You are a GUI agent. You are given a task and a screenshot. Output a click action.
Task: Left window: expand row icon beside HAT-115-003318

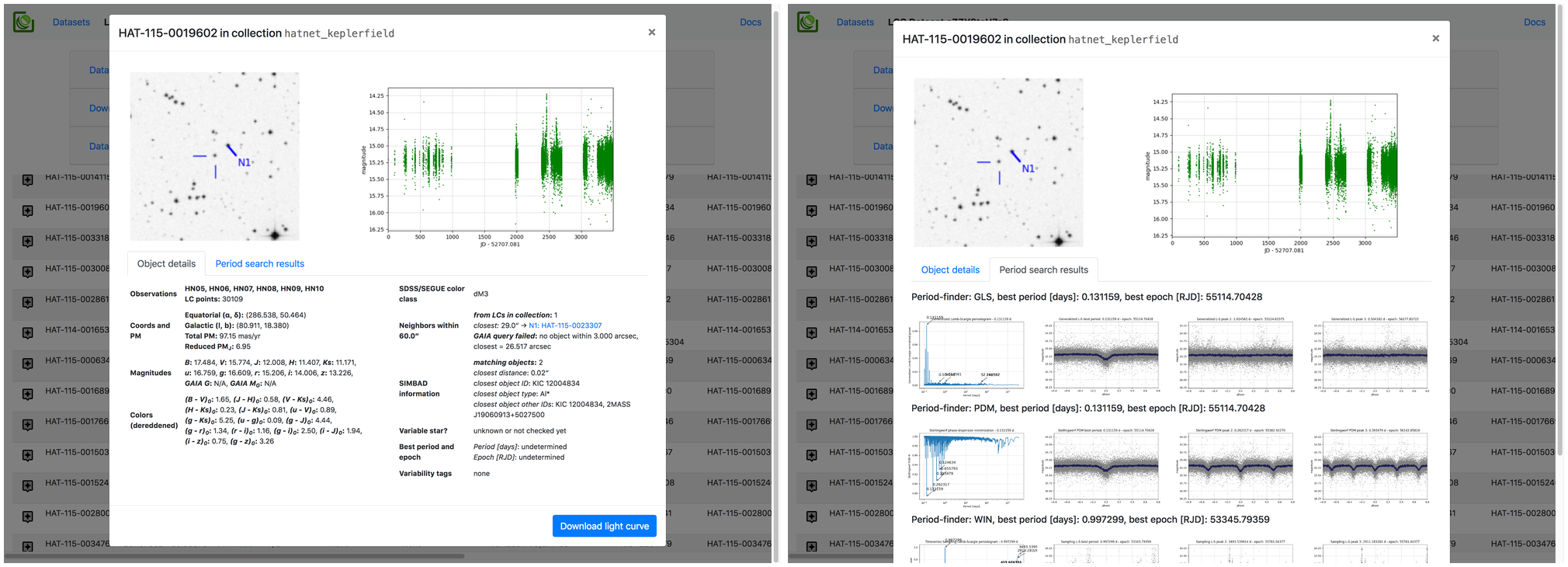tap(28, 241)
